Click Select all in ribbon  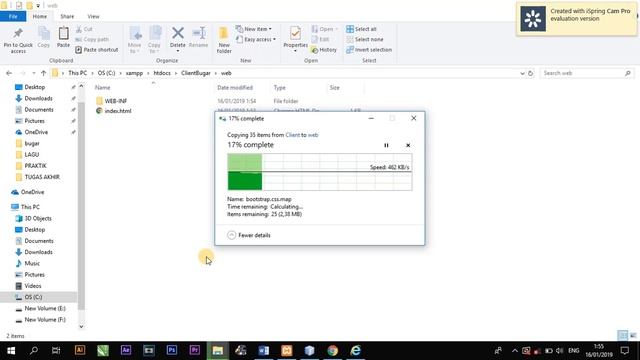point(361,29)
